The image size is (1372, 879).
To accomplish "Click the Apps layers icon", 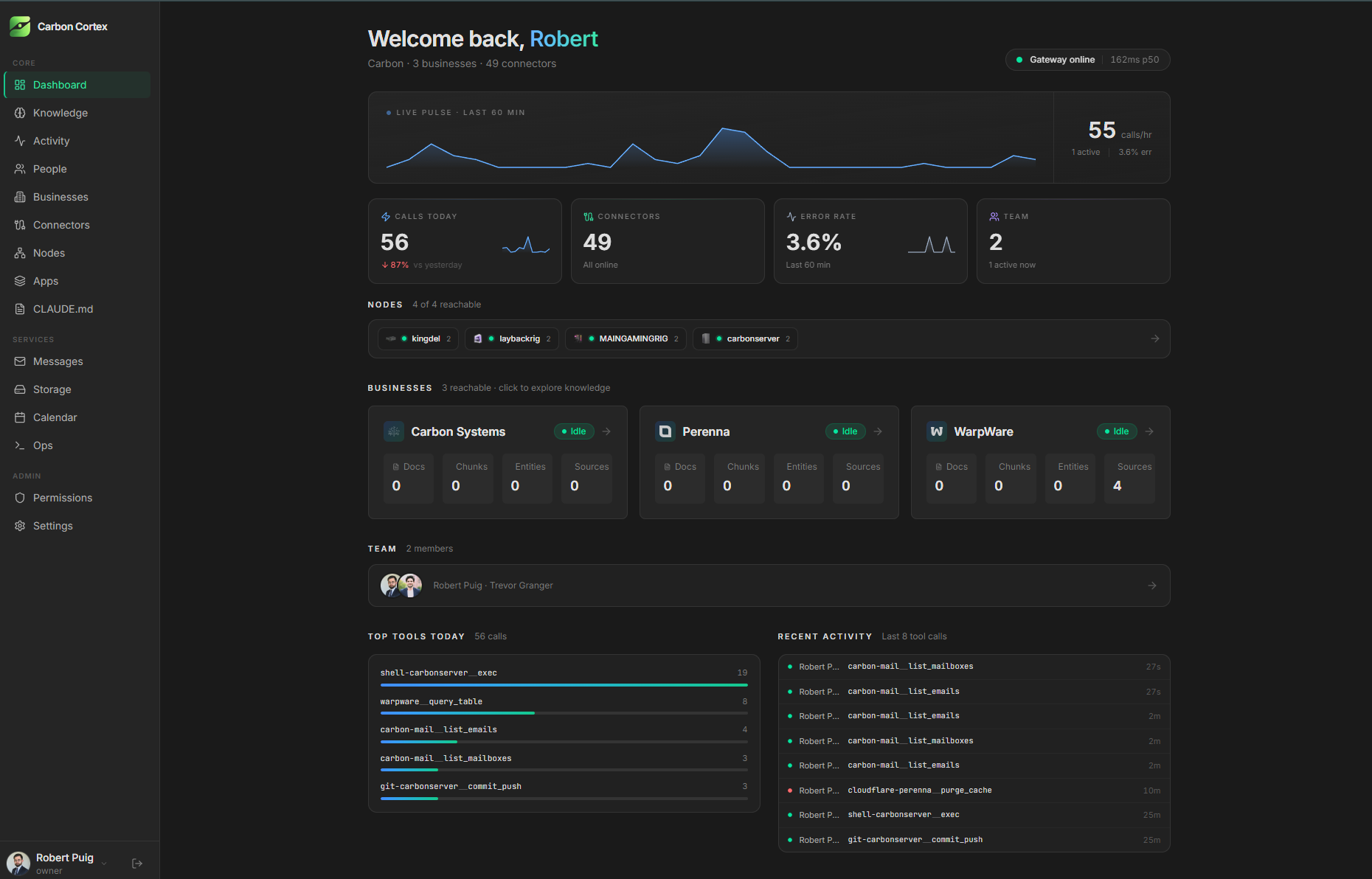I will click(20, 281).
